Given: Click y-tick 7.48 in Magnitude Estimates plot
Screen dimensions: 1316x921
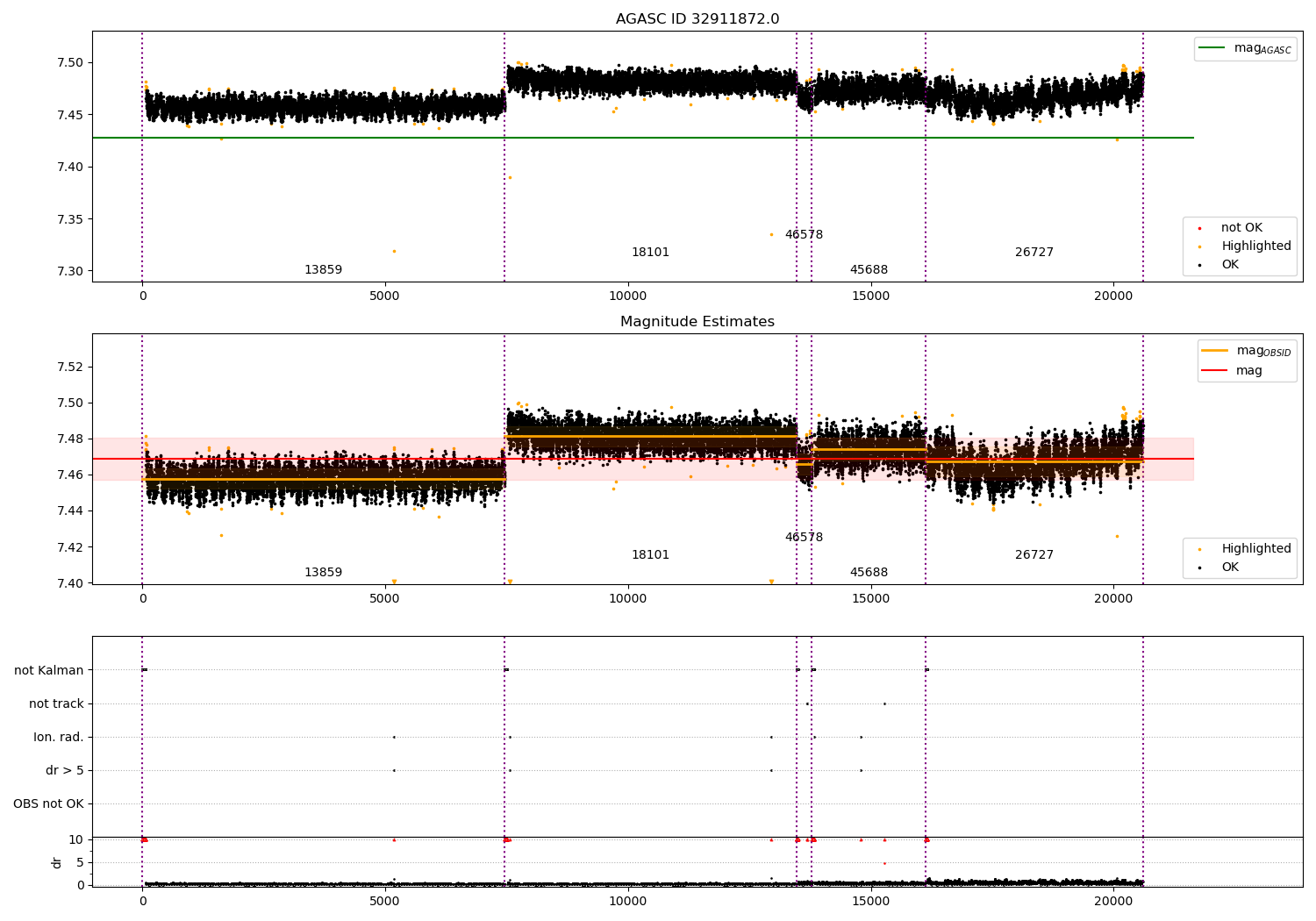Looking at the screenshot, I should coord(68,439).
